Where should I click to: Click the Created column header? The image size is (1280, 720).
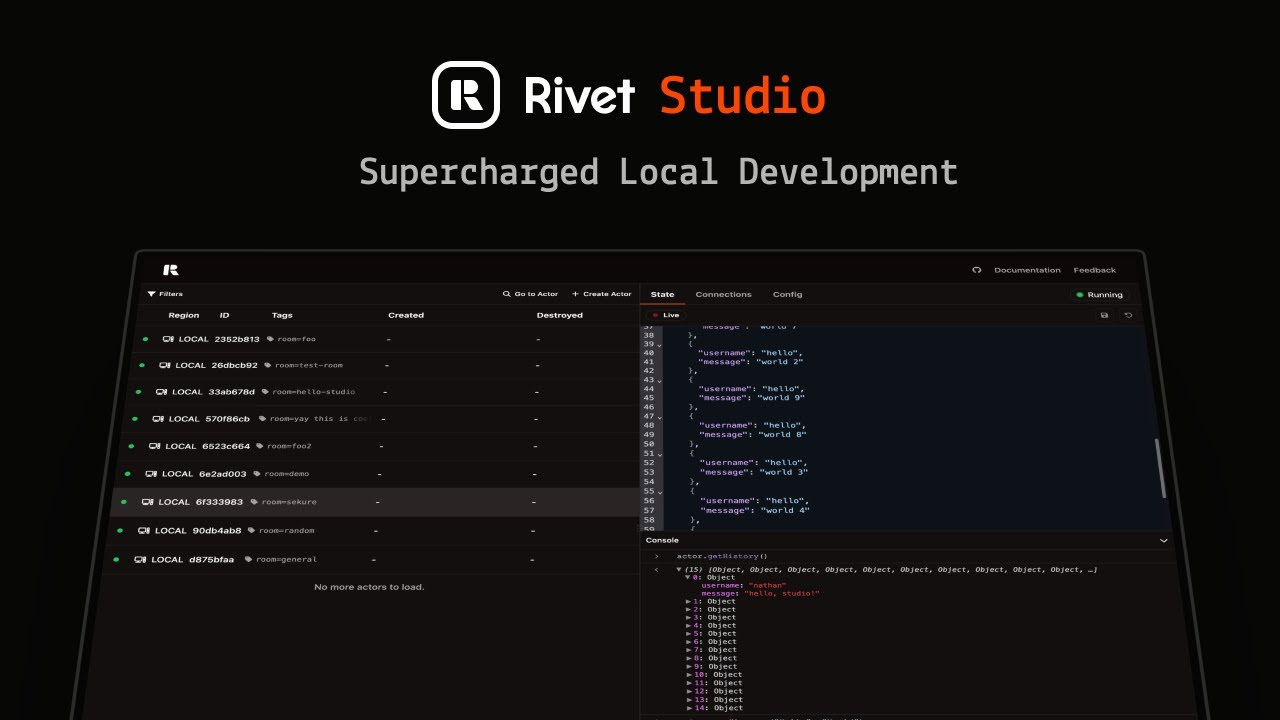pos(406,315)
